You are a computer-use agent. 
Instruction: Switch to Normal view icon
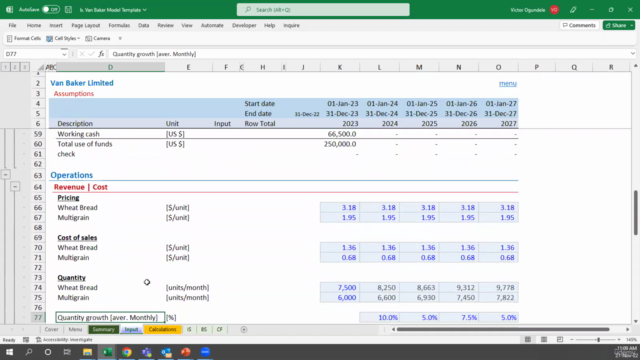click(528, 340)
